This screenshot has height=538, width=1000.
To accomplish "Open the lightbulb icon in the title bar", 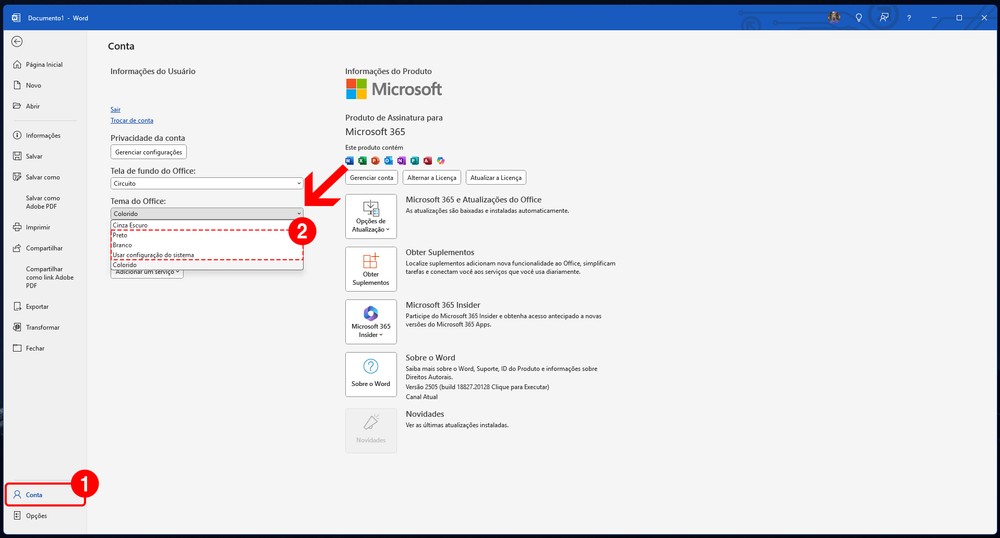I will pos(859,17).
